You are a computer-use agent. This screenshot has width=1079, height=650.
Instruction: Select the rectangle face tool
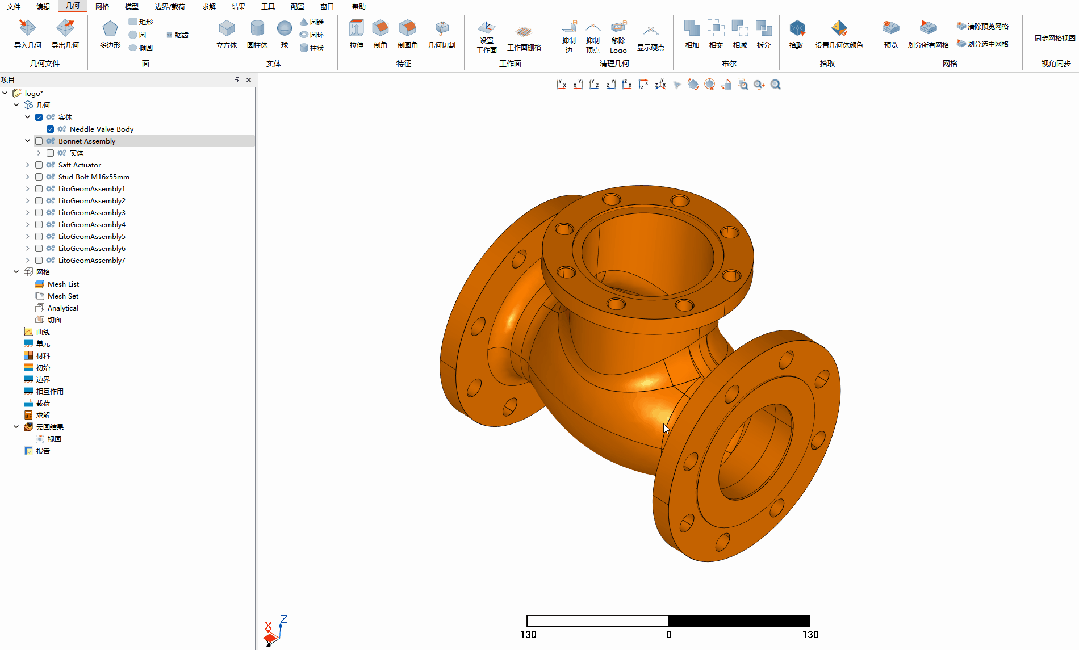pos(140,22)
